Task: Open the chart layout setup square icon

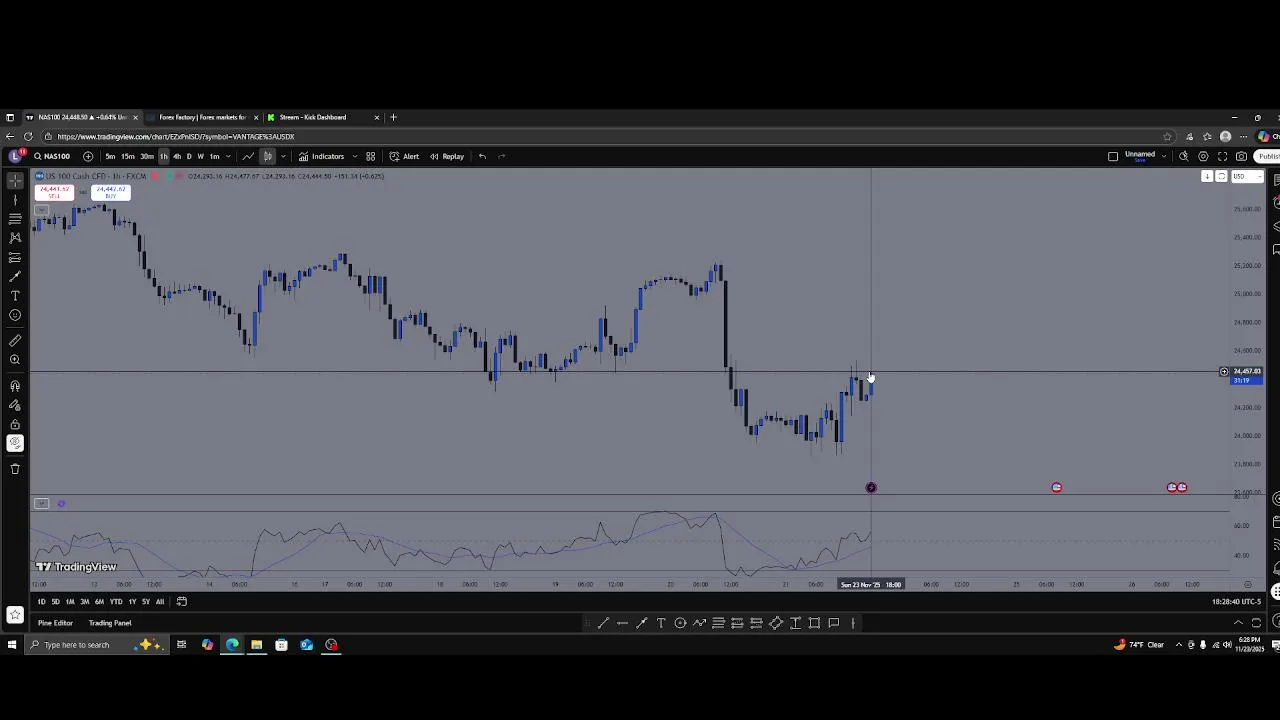Action: pos(1113,156)
